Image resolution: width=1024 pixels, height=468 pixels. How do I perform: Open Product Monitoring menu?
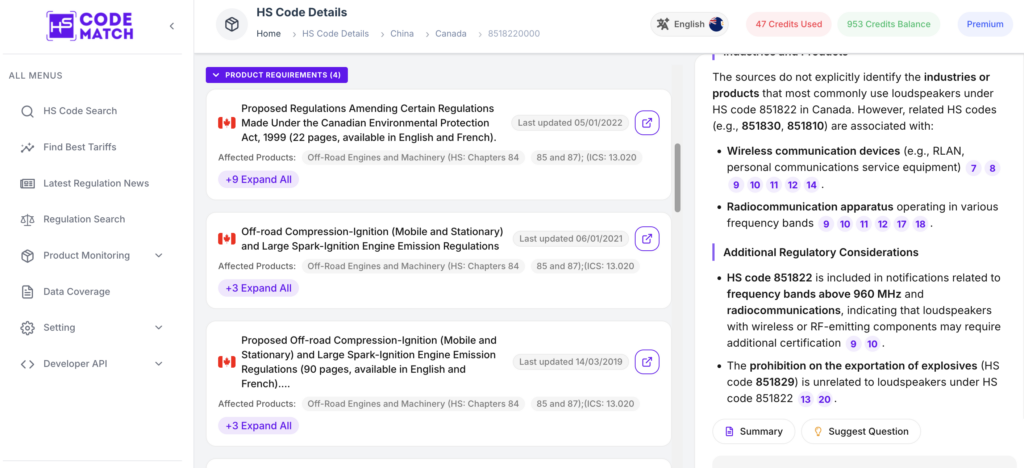(86, 255)
